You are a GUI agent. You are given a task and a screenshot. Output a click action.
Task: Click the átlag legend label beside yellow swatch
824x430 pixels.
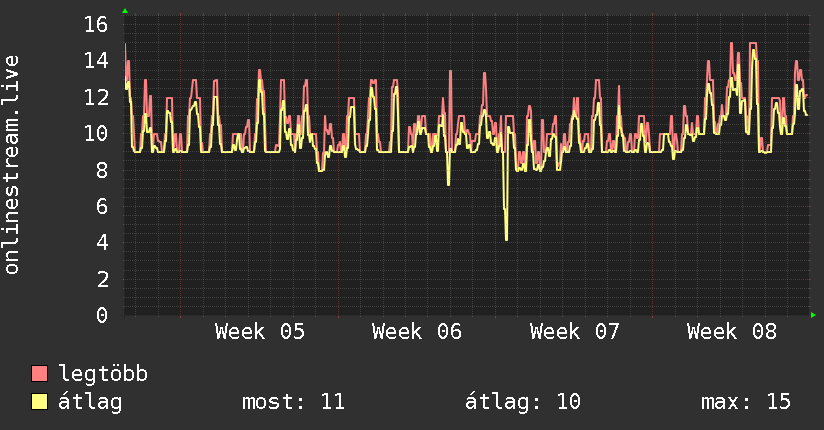pyautogui.click(x=90, y=402)
